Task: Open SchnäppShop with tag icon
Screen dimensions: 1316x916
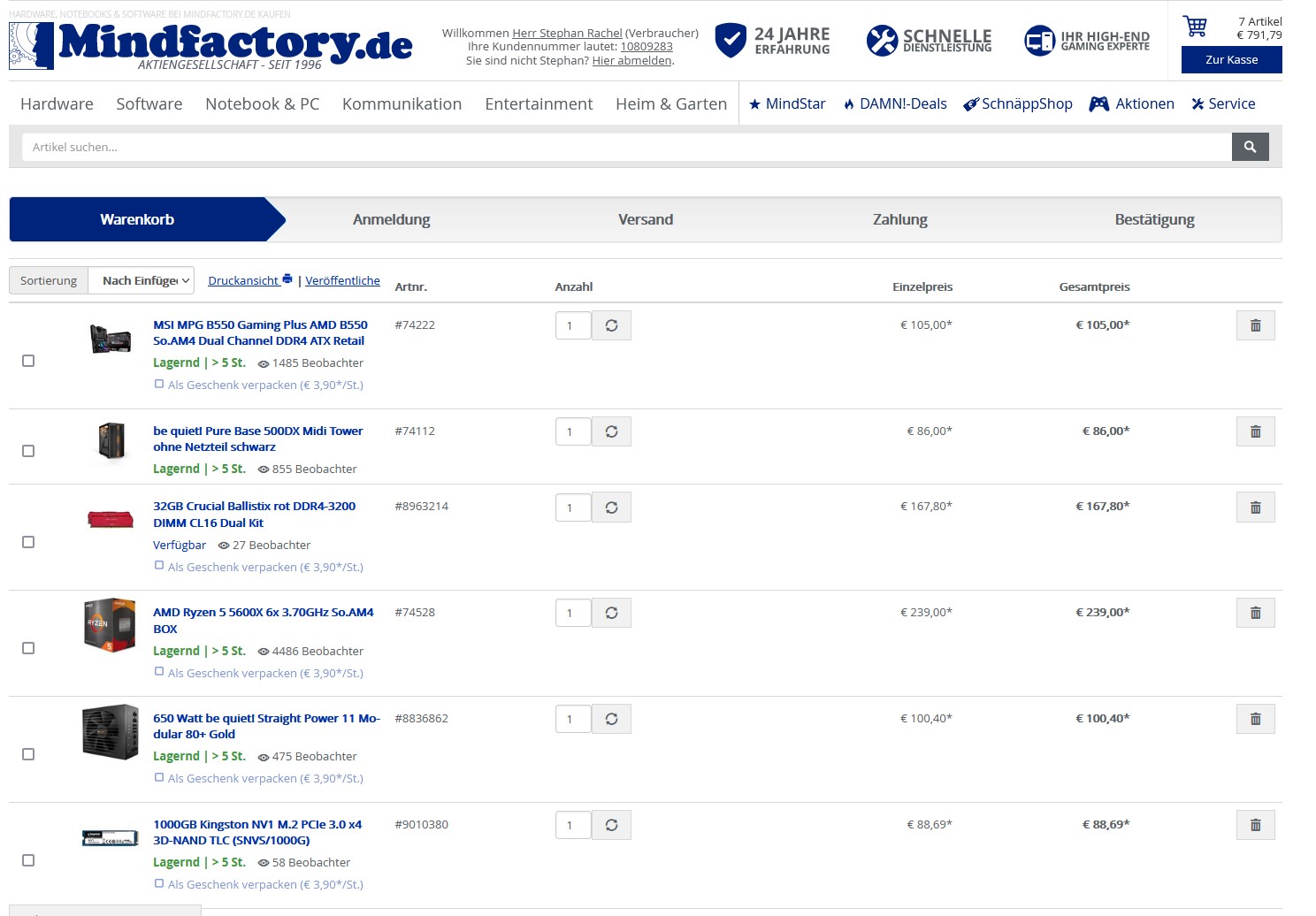Action: point(1018,103)
